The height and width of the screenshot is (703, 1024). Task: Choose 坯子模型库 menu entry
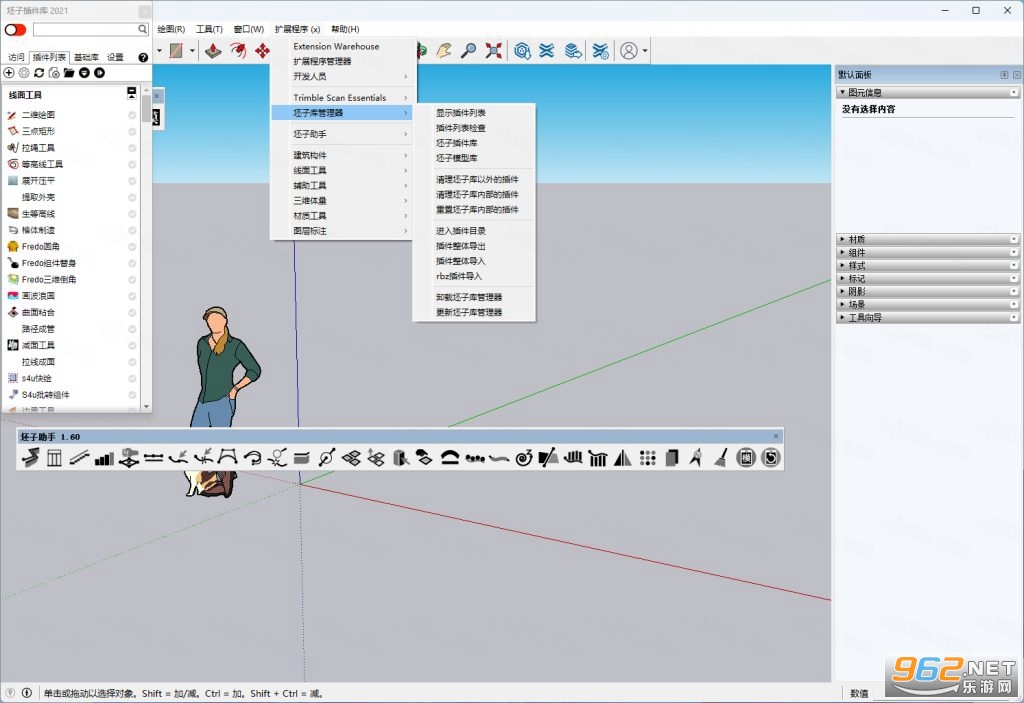[474, 158]
